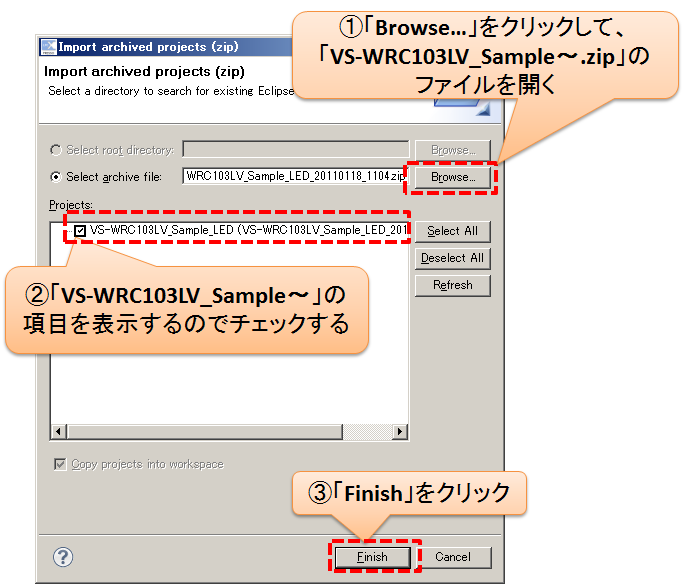Click the Deselect All button

(x=452, y=258)
